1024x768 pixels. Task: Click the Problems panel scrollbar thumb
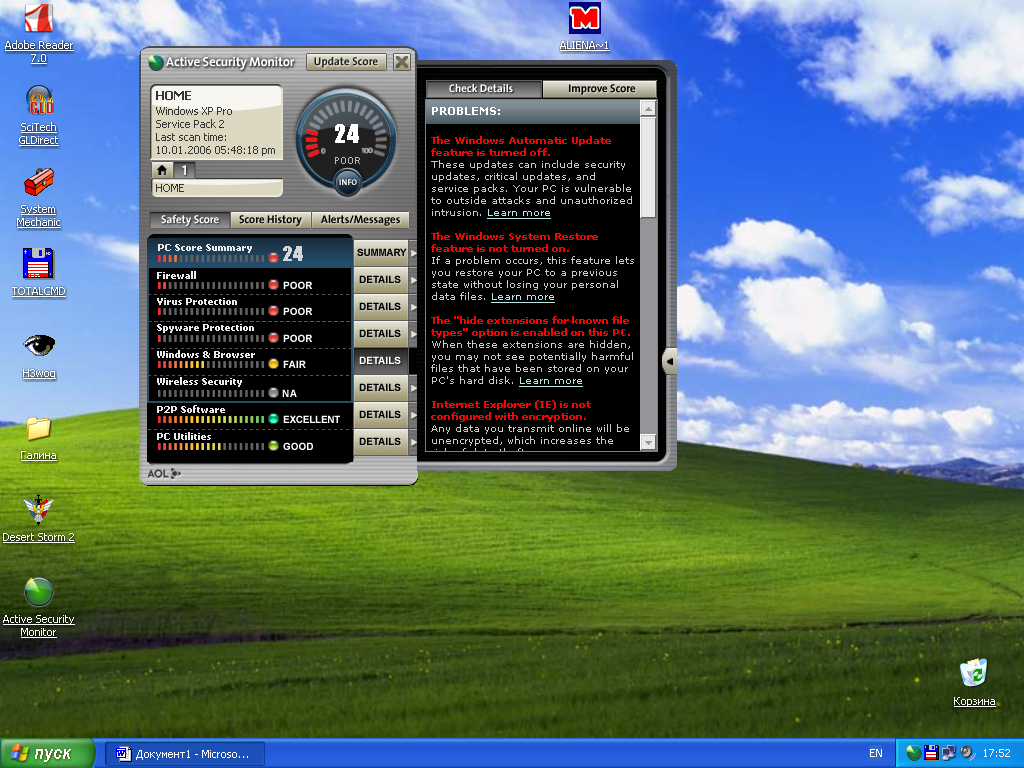pyautogui.click(x=648, y=167)
